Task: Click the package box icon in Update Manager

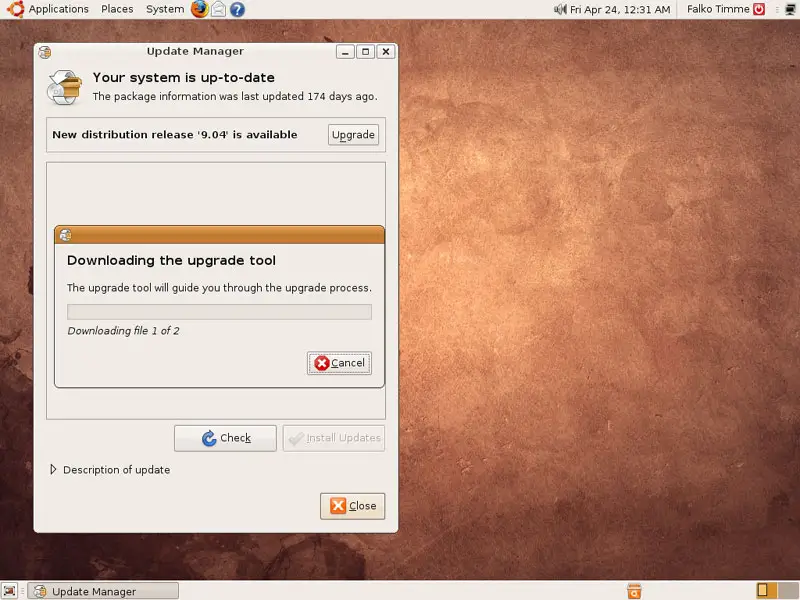Action: pos(64,87)
